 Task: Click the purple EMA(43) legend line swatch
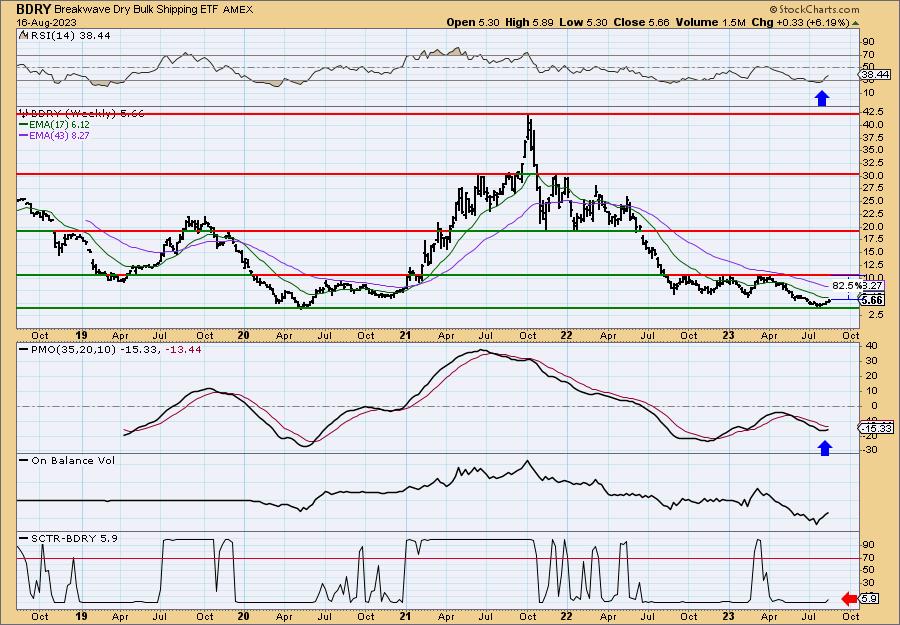click(x=23, y=135)
